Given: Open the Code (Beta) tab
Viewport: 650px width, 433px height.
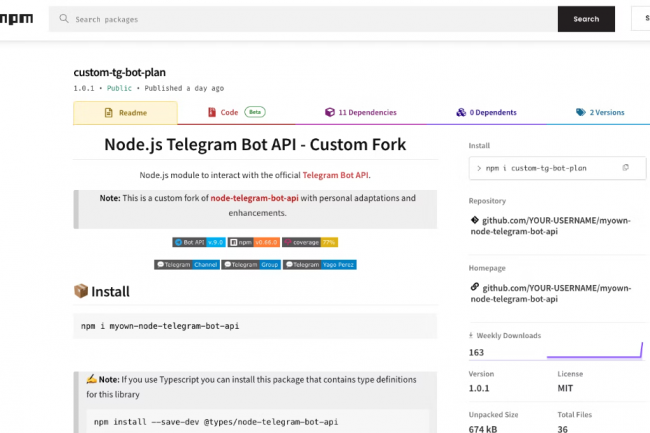Looking at the screenshot, I should click(236, 113).
